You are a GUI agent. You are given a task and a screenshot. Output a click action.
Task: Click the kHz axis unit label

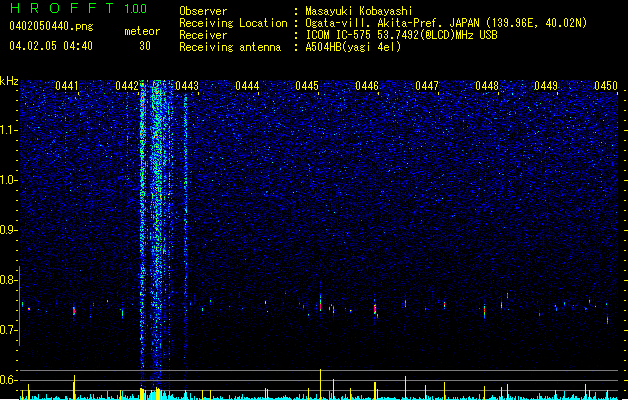[9, 81]
